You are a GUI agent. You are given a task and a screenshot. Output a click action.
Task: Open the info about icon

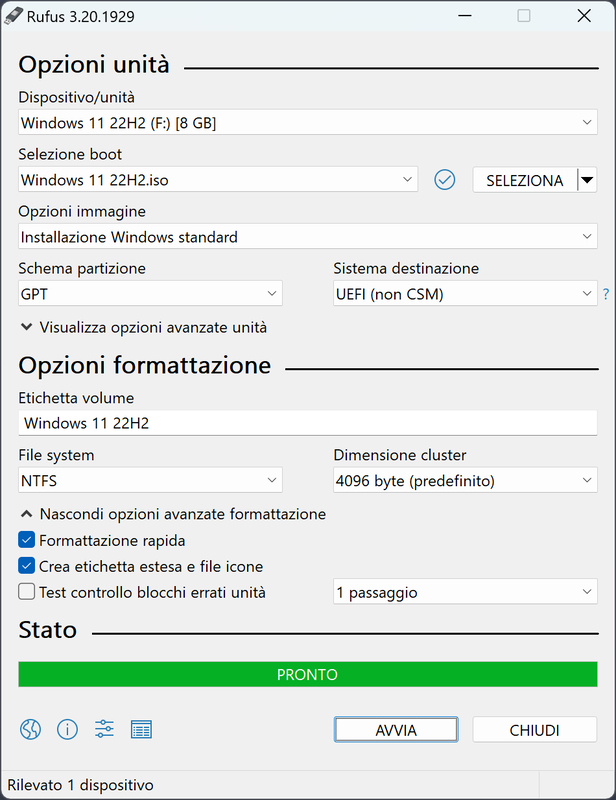pyautogui.click(x=67, y=729)
